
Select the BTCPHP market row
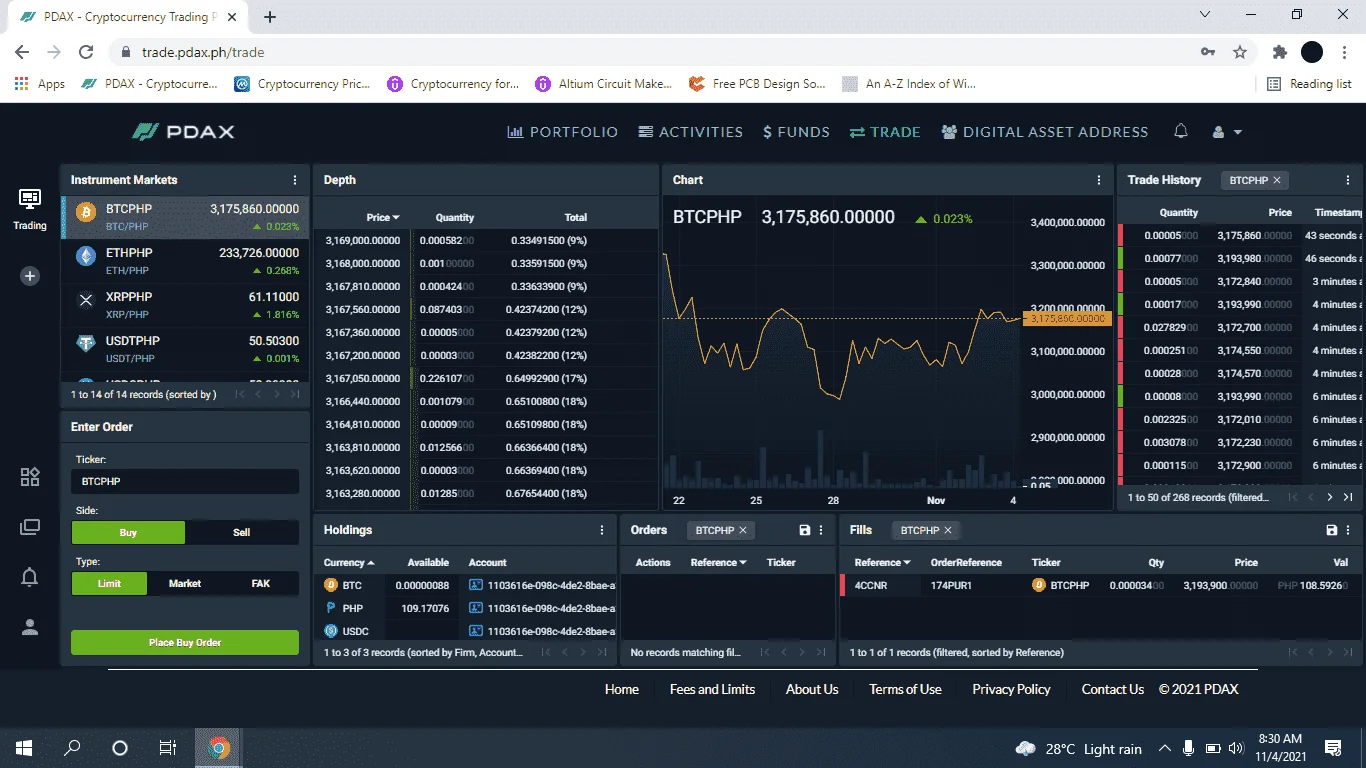tap(186, 217)
